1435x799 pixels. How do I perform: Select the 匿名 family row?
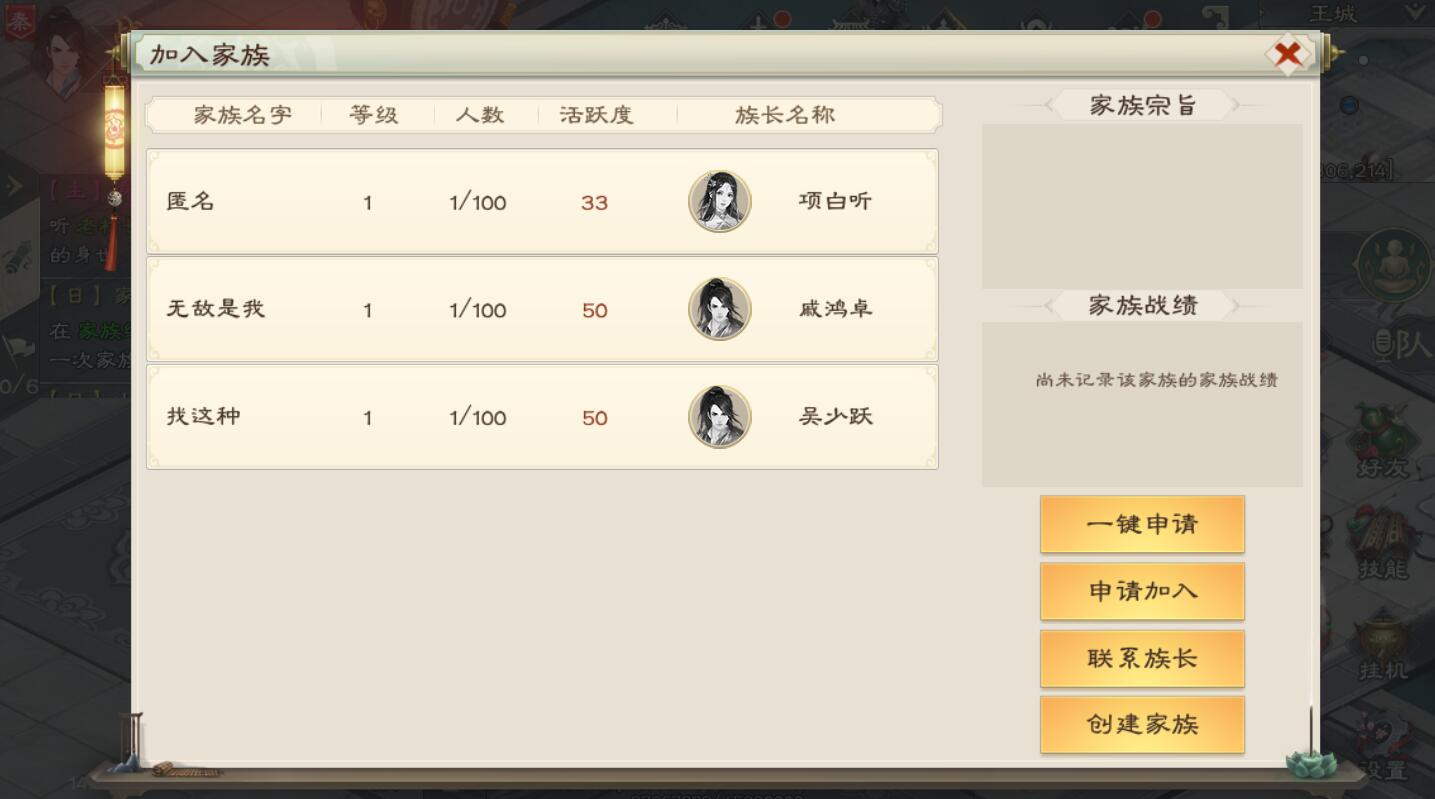(542, 201)
